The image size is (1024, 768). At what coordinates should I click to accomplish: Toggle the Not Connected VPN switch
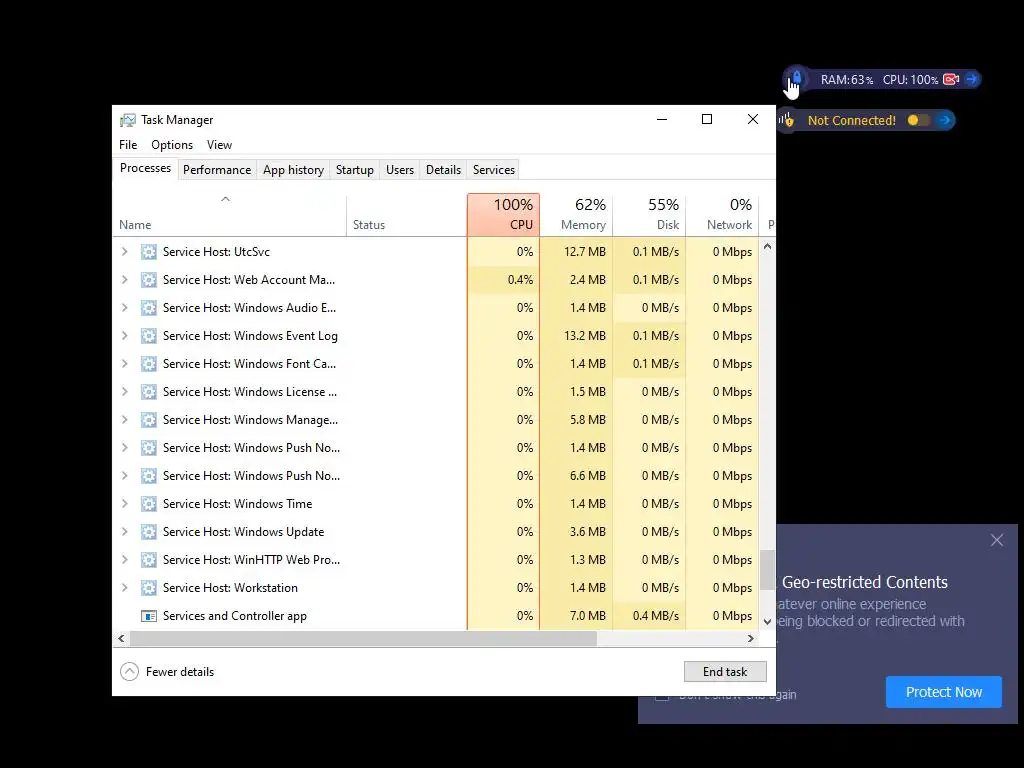click(x=918, y=120)
